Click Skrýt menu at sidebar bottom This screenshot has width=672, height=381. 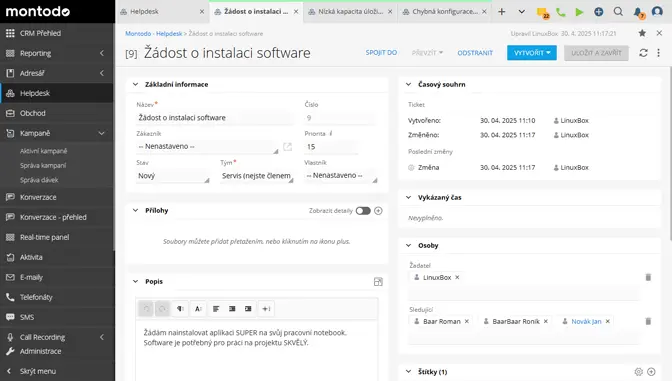pyautogui.click(x=57, y=371)
